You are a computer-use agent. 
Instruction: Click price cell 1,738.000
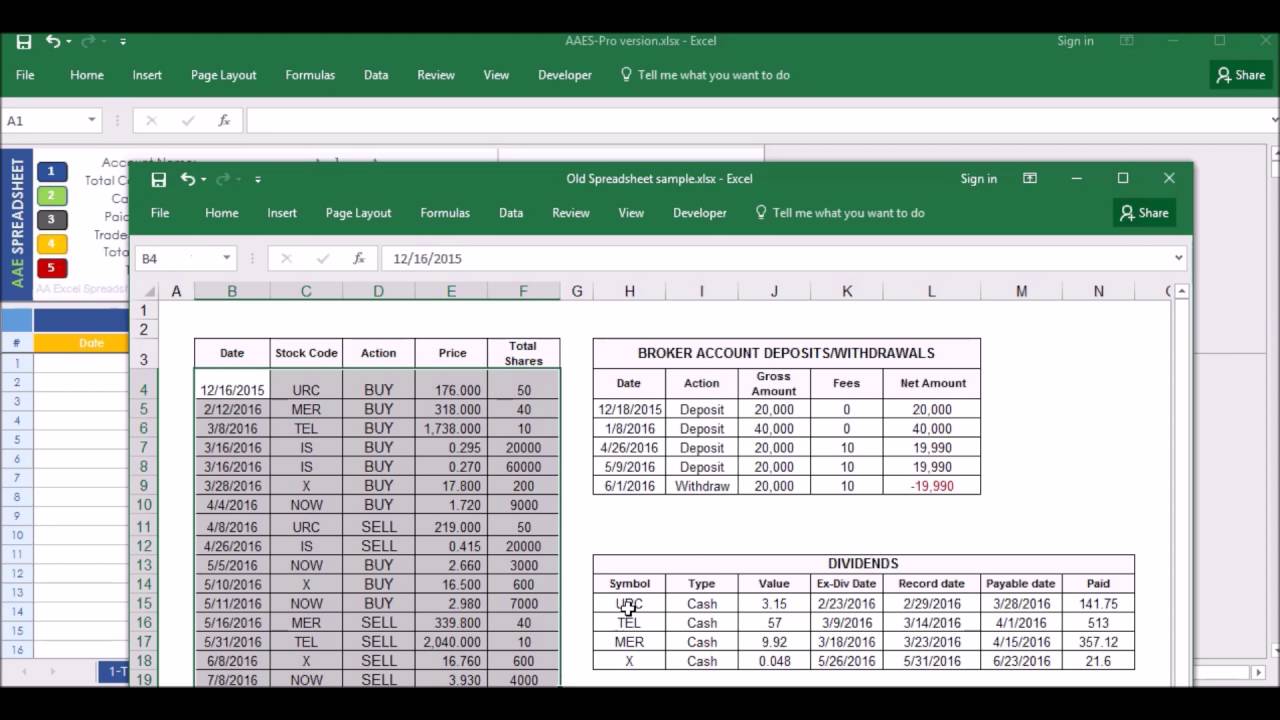point(452,428)
